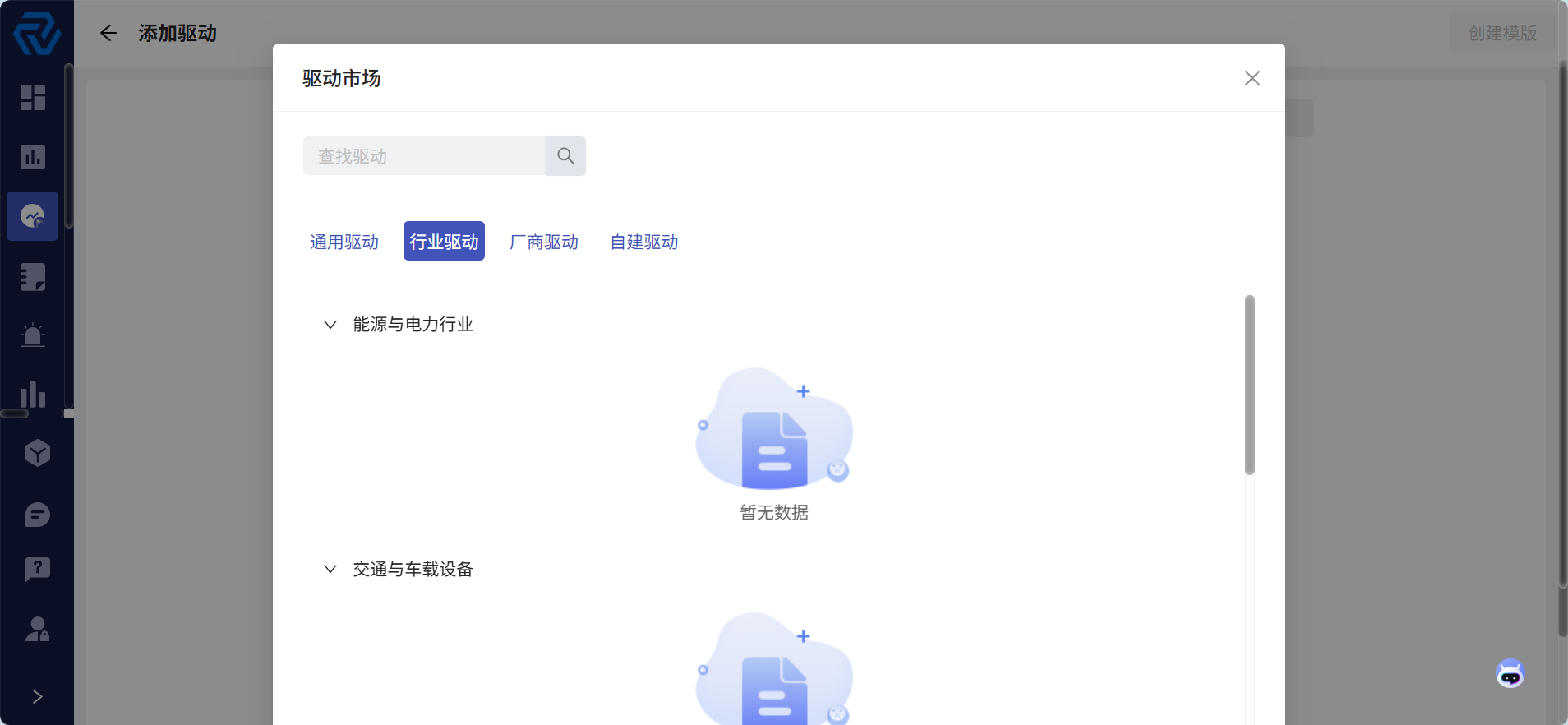
Task: Open the 3D cube icon in sidebar
Action: 38,453
